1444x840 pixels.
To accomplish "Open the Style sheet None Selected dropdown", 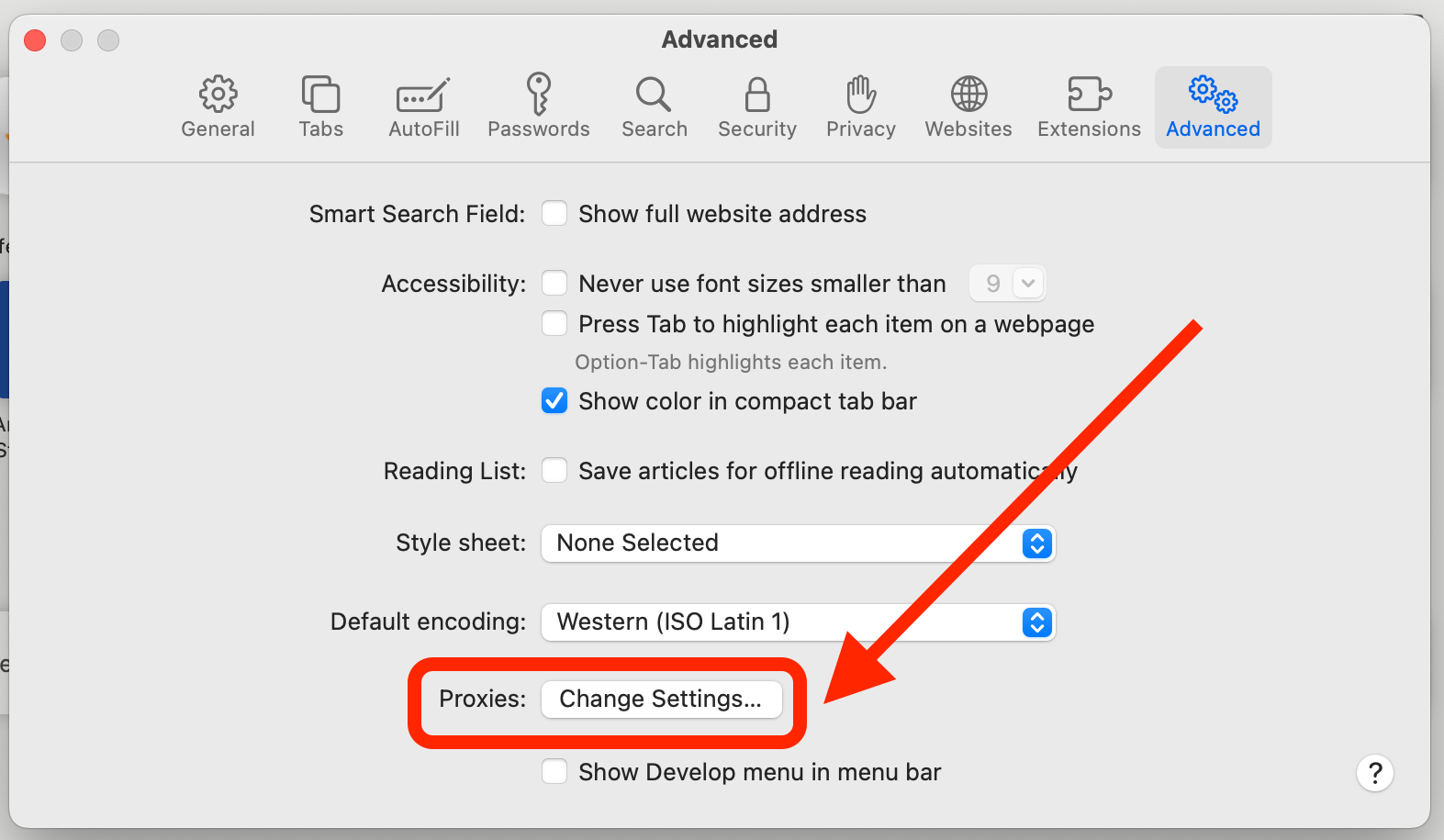I will pos(799,543).
